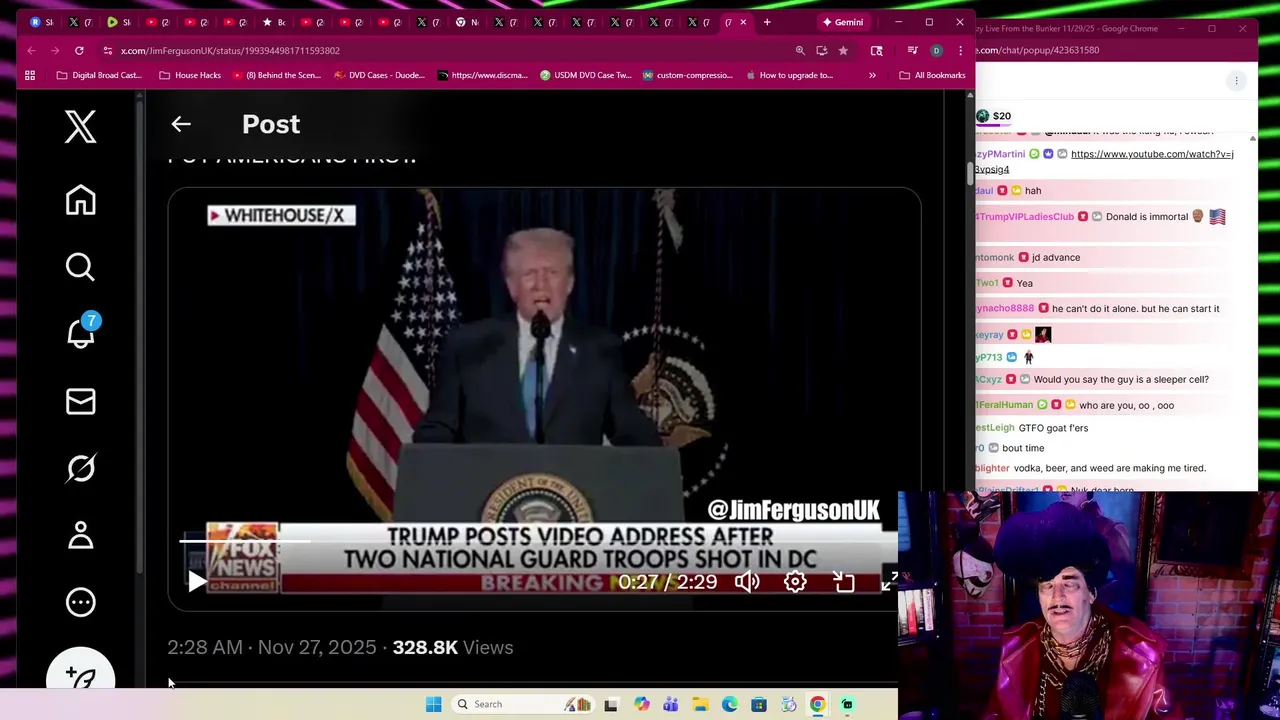Open Grok icon in X sidebar
The height and width of the screenshot is (720, 1280).
[x=81, y=468]
